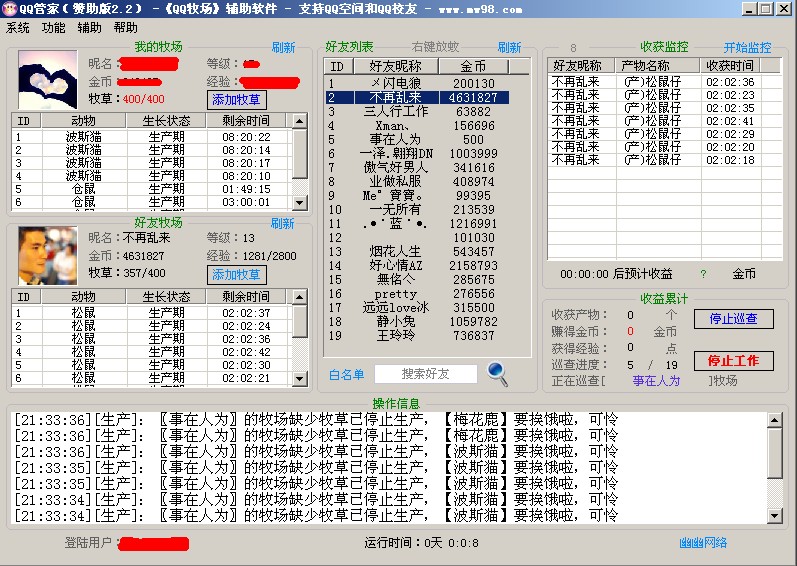Select friend 好心情AZ in friend list

pyautogui.click(x=417, y=266)
